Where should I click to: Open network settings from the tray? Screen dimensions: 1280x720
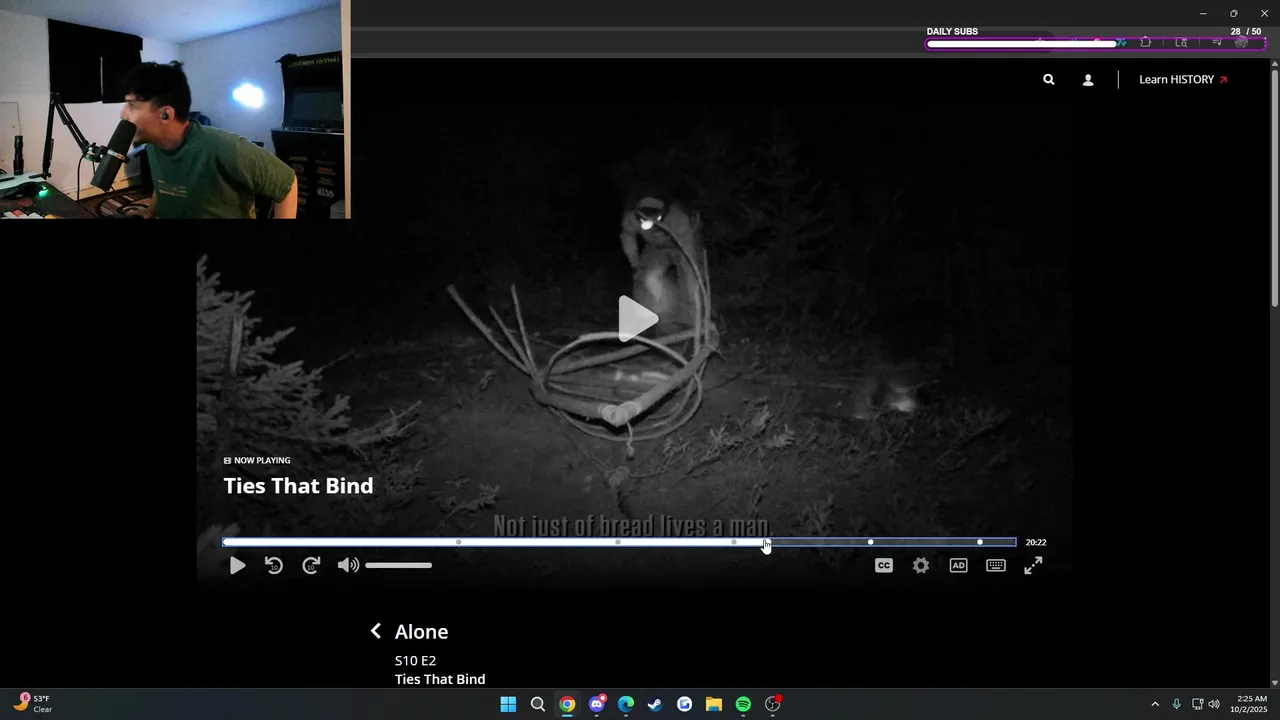pos(1197,704)
